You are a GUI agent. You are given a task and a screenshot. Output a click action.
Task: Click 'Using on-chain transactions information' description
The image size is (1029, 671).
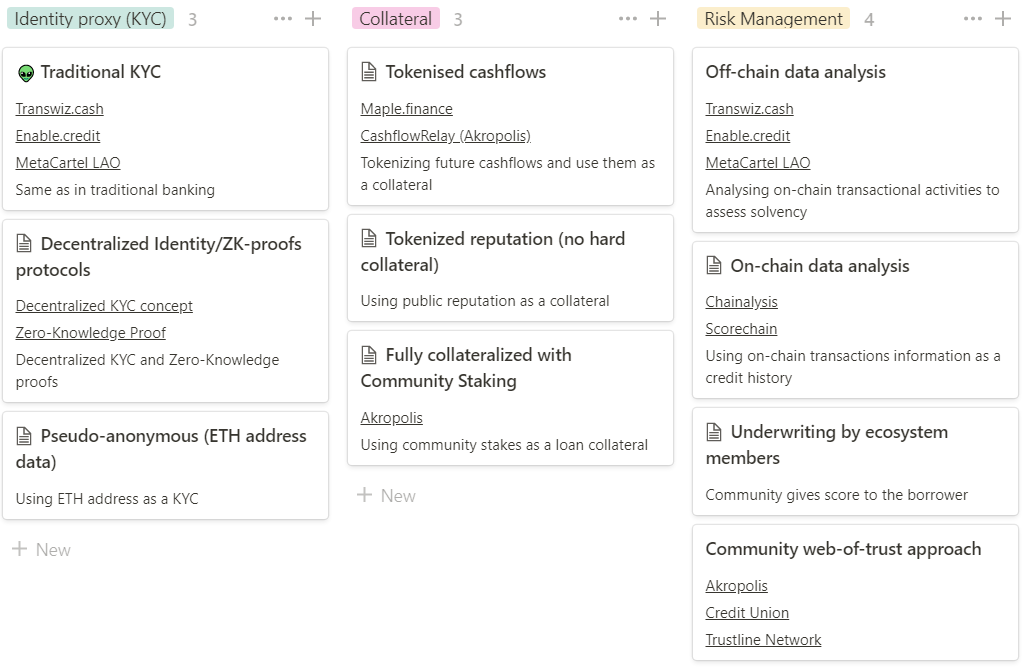[x=853, y=367]
